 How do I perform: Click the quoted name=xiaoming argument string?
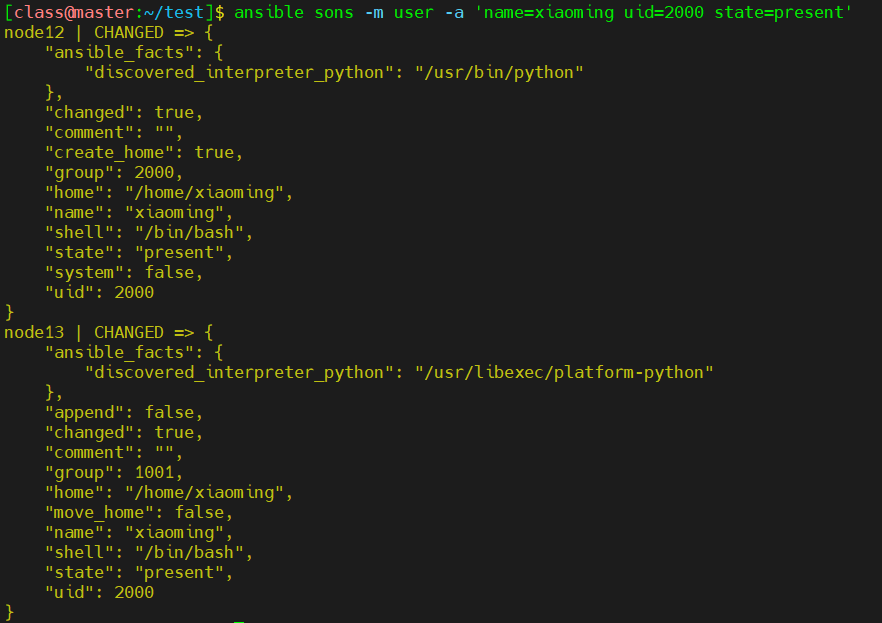click(544, 12)
